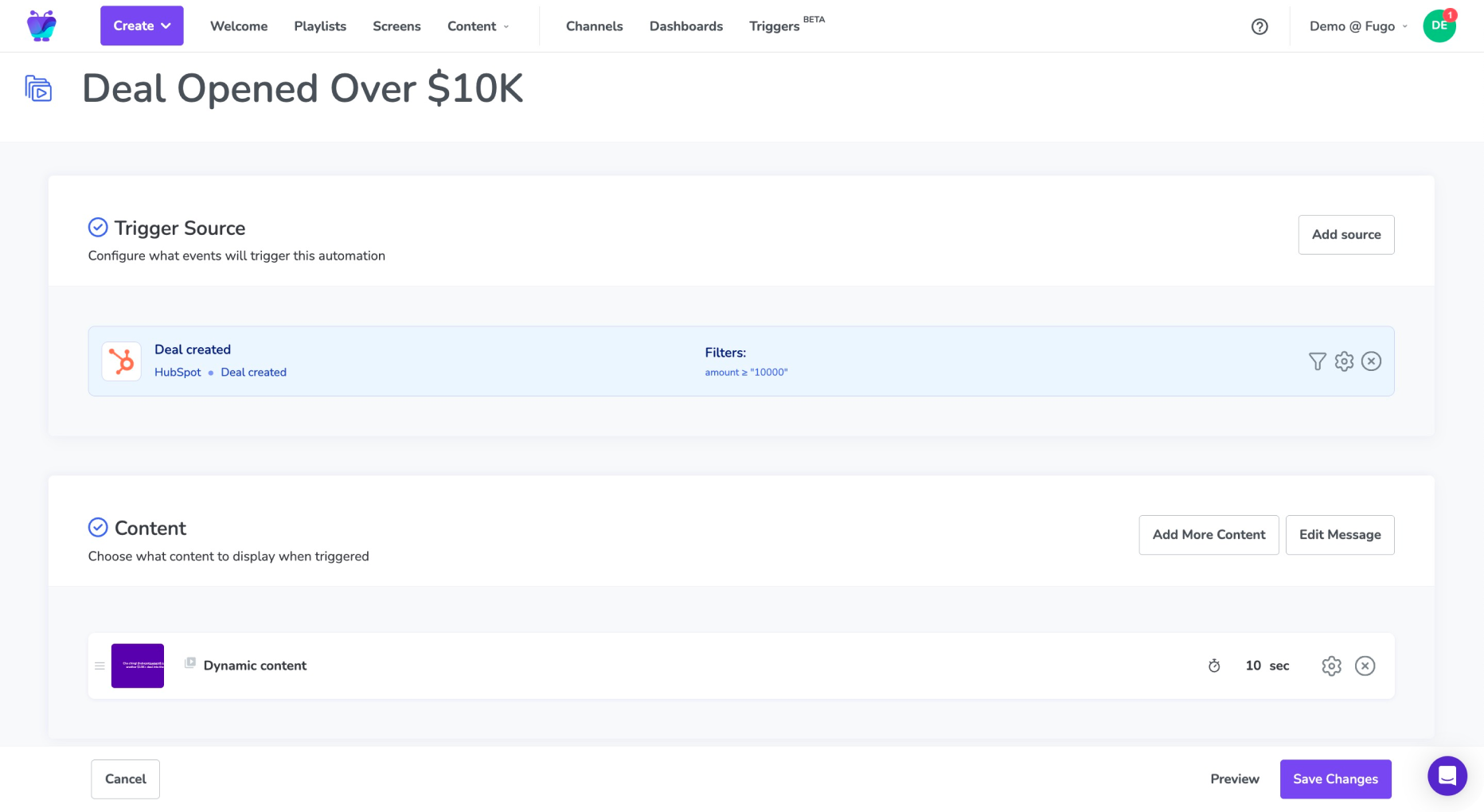Expand the Content navigation dropdown
This screenshot has height=812, width=1484.
click(478, 26)
